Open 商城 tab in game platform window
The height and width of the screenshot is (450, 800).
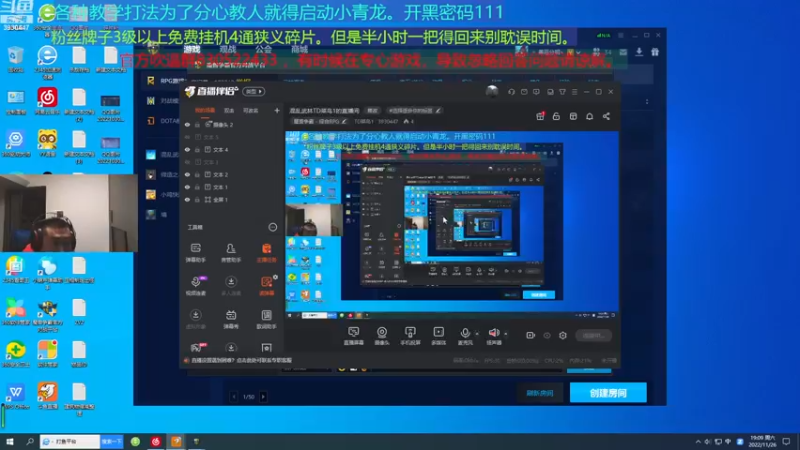coord(299,49)
